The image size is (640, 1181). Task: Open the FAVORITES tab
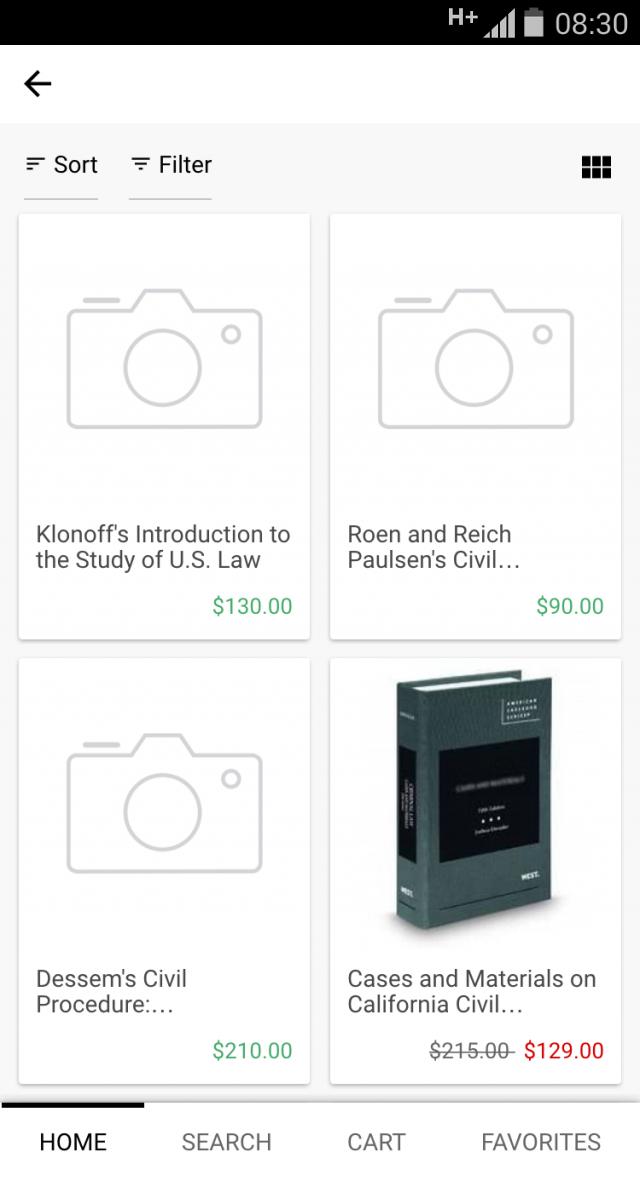541,1142
